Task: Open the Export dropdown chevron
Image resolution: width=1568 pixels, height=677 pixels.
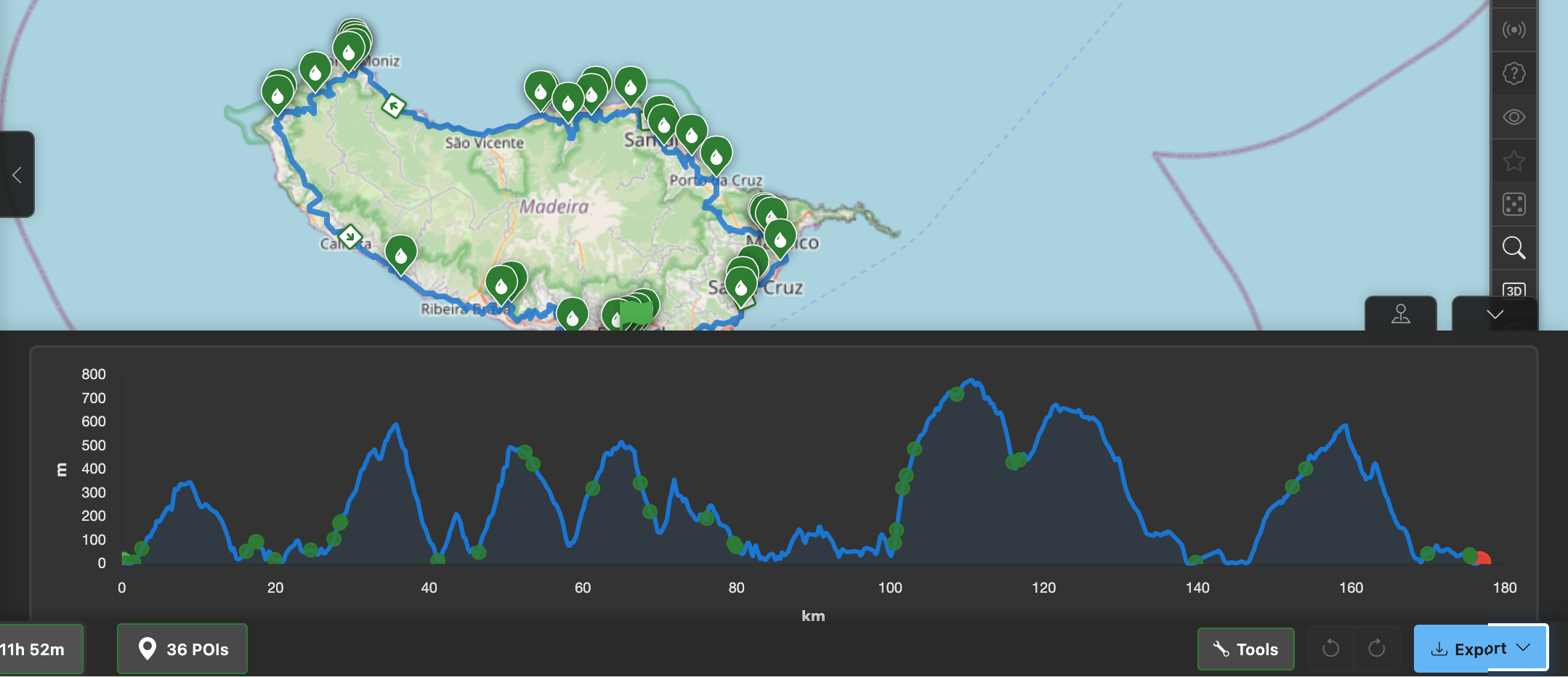Action: coord(1524,648)
